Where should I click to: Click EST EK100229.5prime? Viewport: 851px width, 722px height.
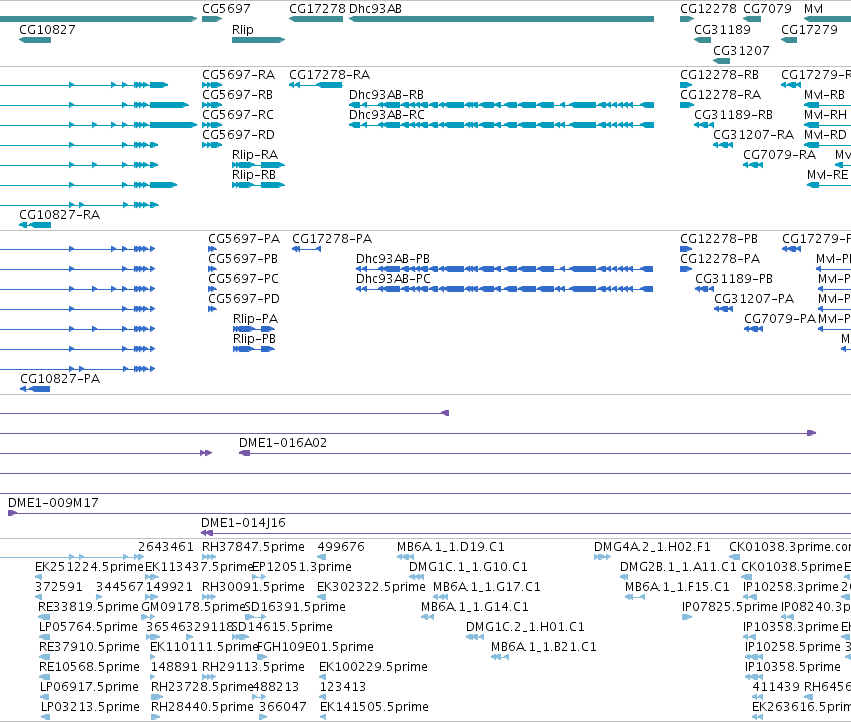(x=322, y=677)
